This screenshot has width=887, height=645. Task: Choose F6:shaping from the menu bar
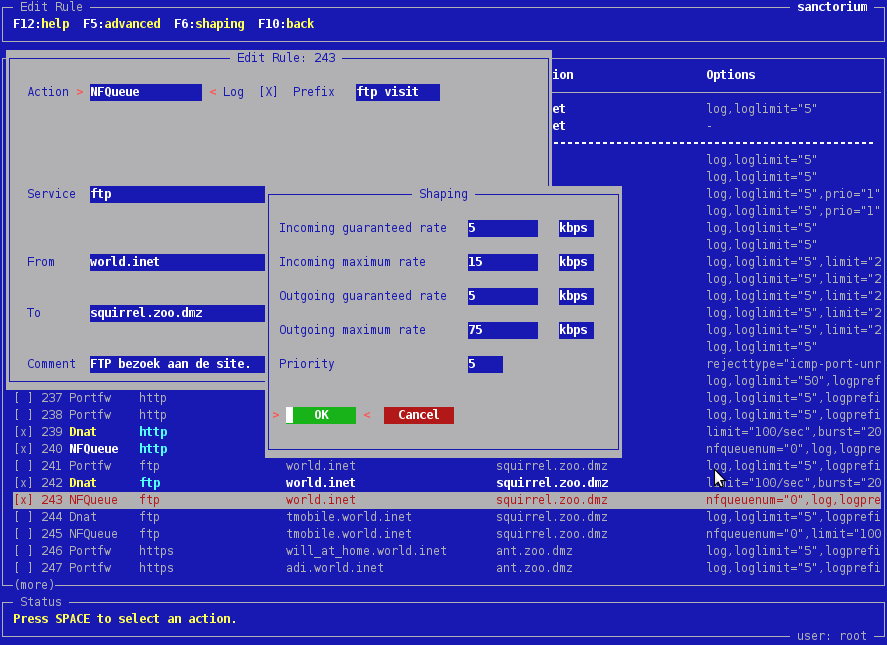pos(209,24)
